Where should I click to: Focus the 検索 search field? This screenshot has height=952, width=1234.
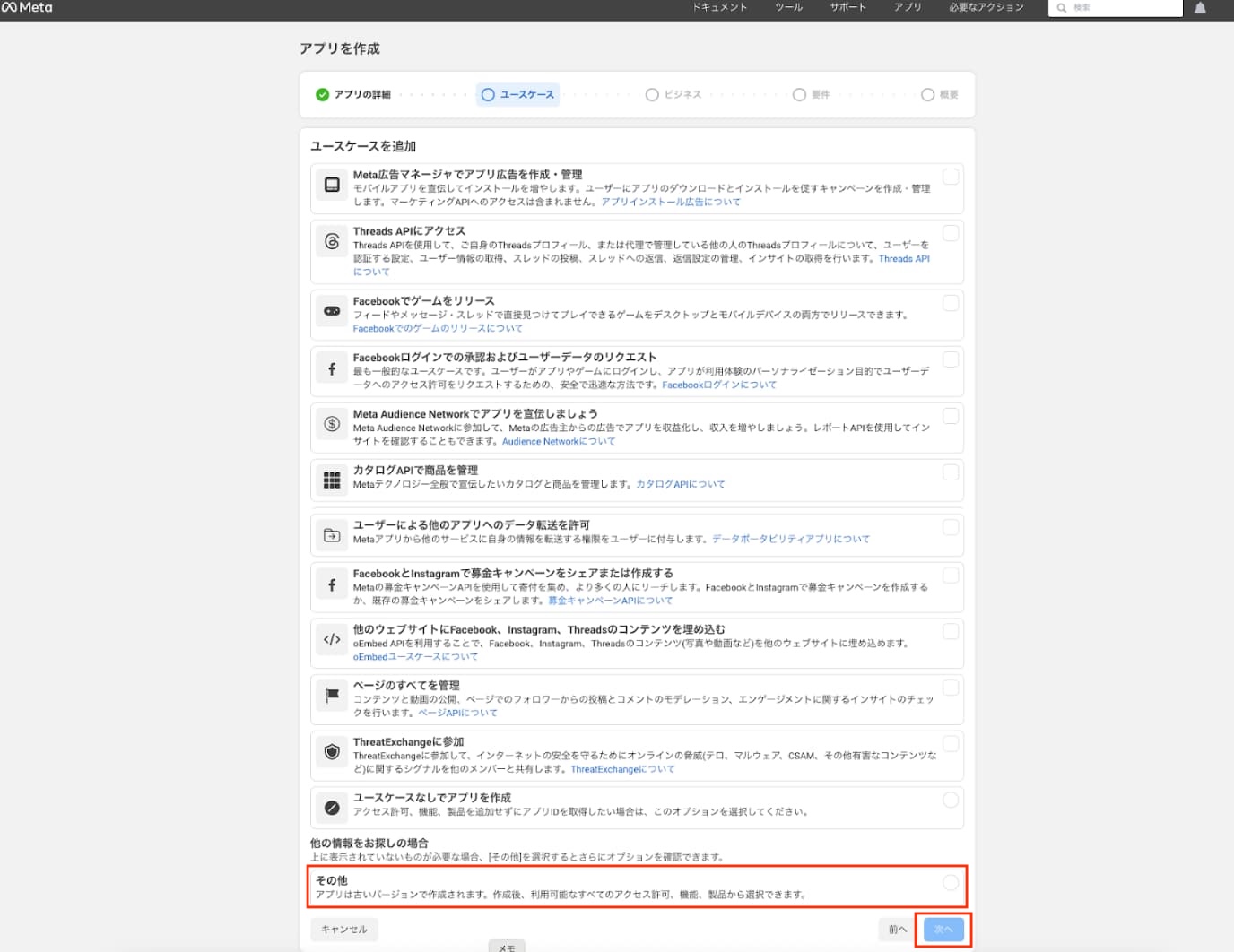(x=1116, y=8)
